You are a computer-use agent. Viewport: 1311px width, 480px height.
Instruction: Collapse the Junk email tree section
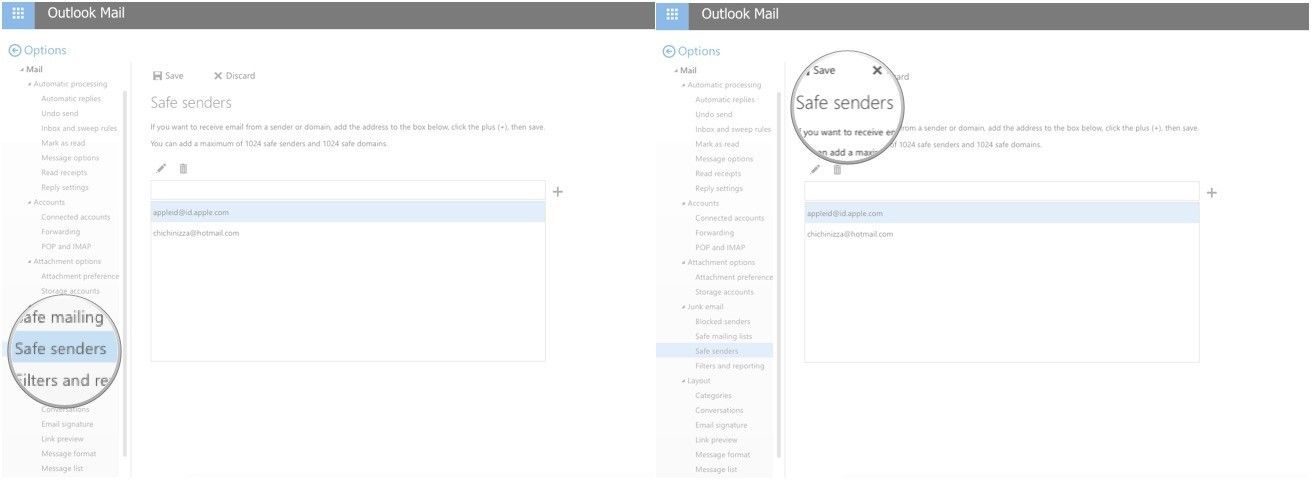tap(685, 307)
